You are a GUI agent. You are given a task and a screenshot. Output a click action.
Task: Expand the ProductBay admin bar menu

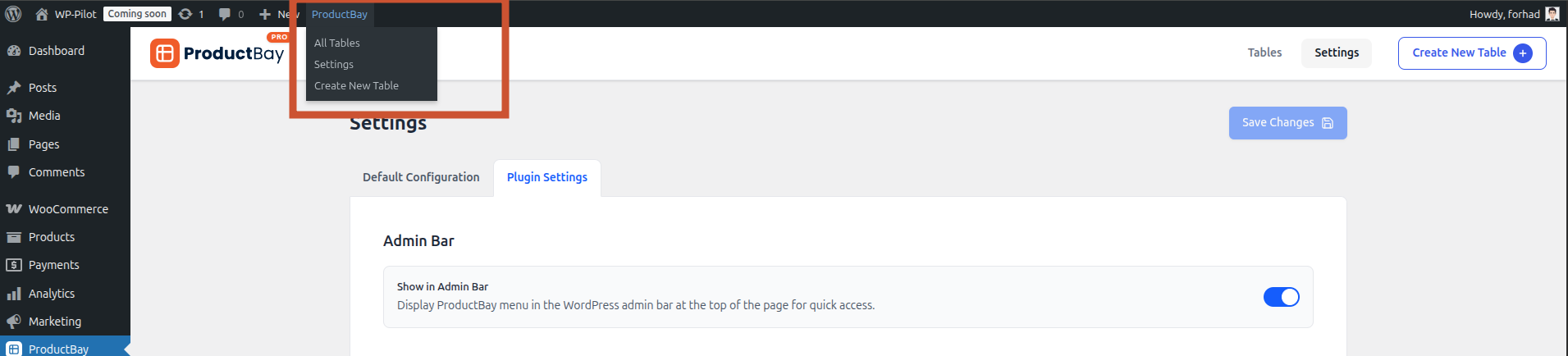(339, 14)
